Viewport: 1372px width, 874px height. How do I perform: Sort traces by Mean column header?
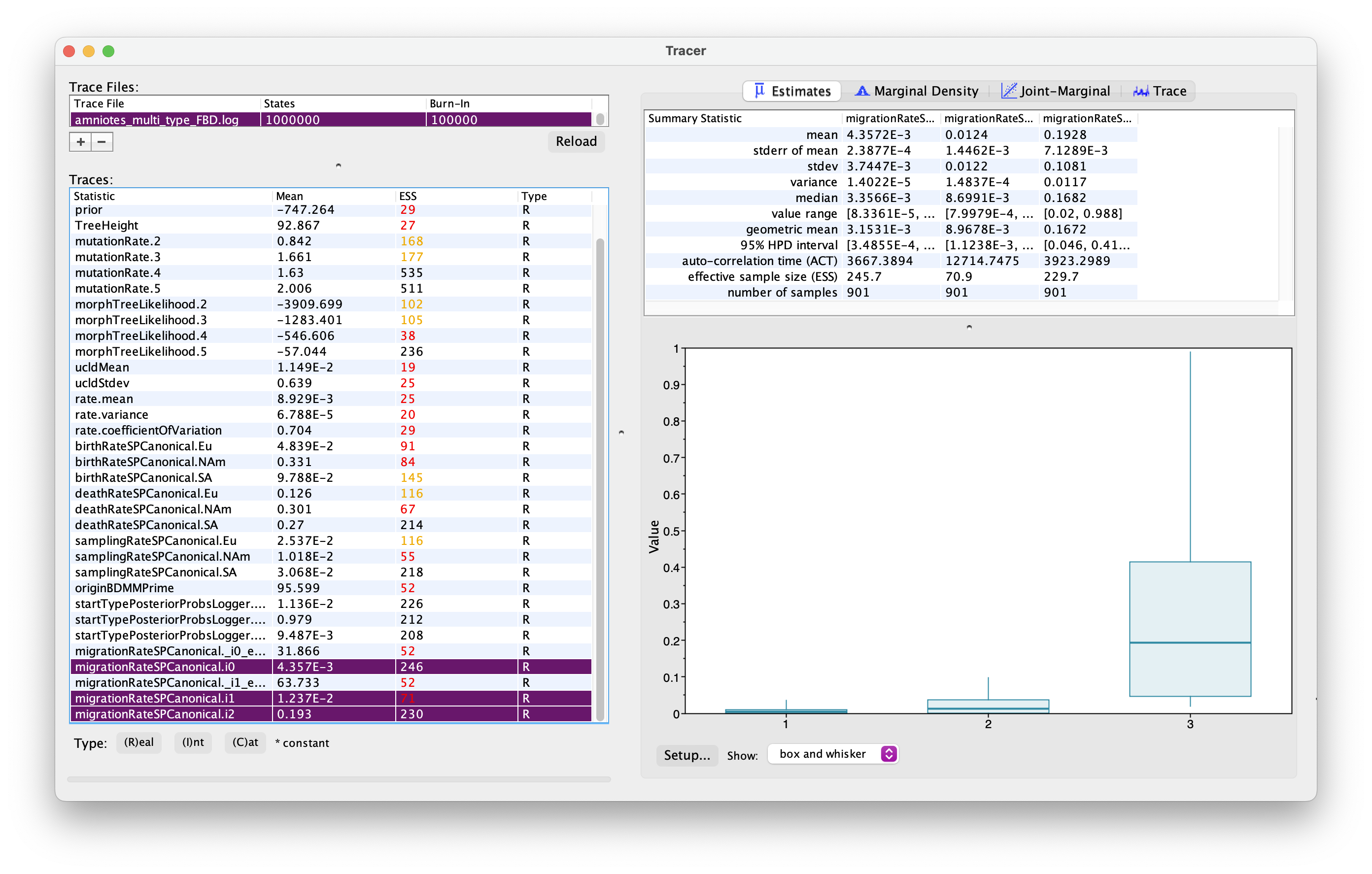[333, 196]
